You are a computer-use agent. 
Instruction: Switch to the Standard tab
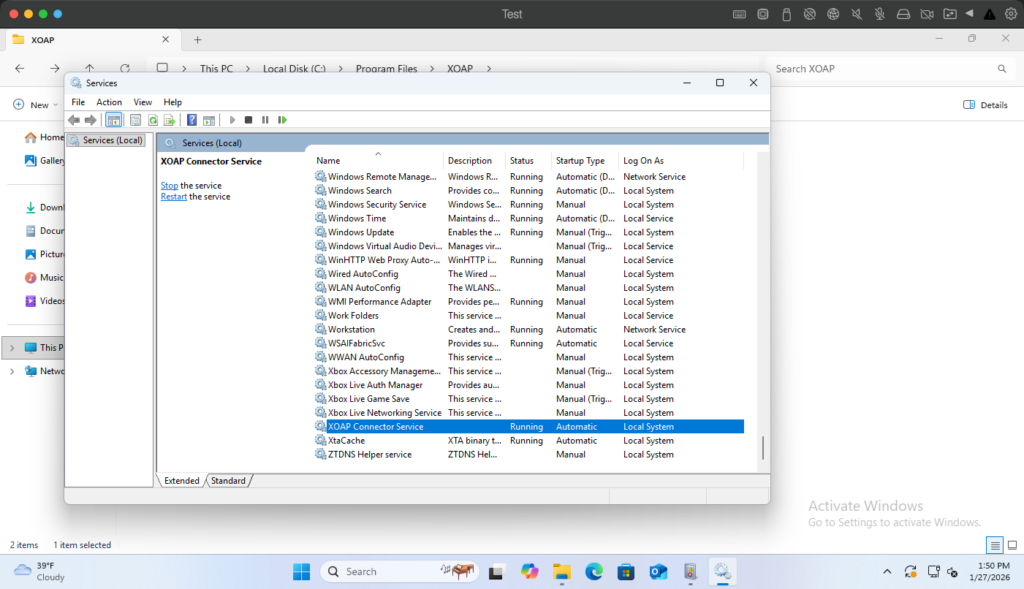(x=228, y=481)
